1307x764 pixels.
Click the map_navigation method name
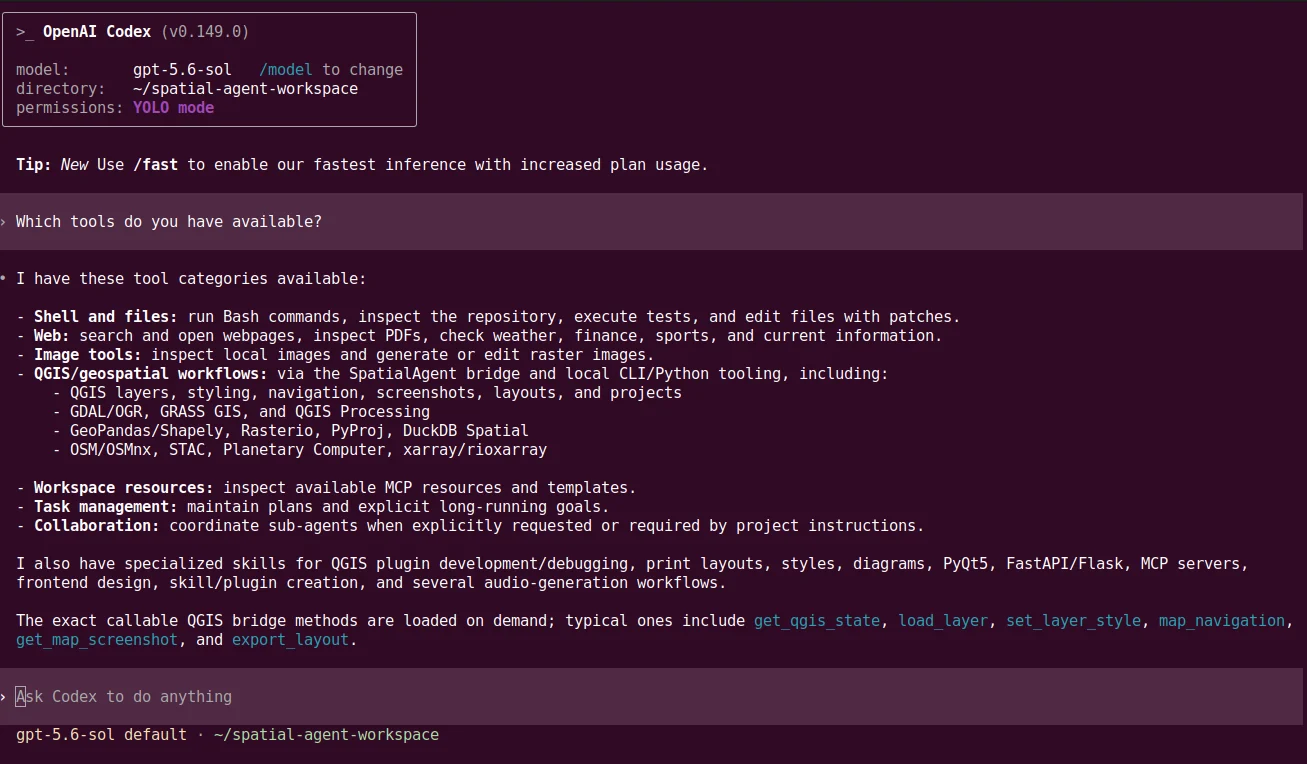1222,621
